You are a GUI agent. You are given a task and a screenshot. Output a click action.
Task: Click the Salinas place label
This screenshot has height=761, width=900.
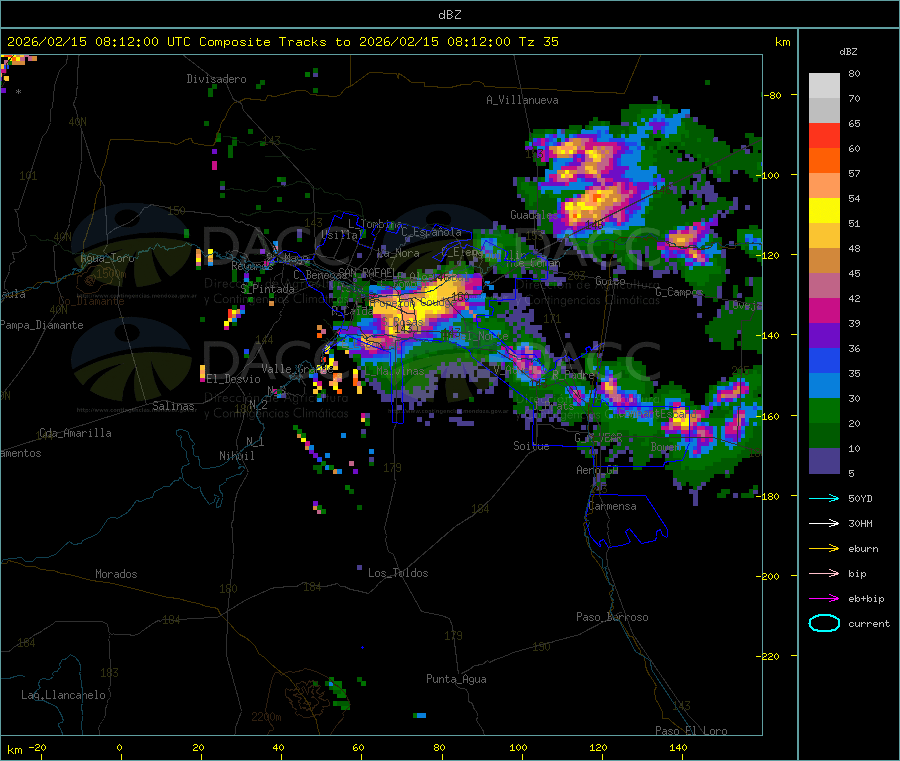tap(173, 406)
